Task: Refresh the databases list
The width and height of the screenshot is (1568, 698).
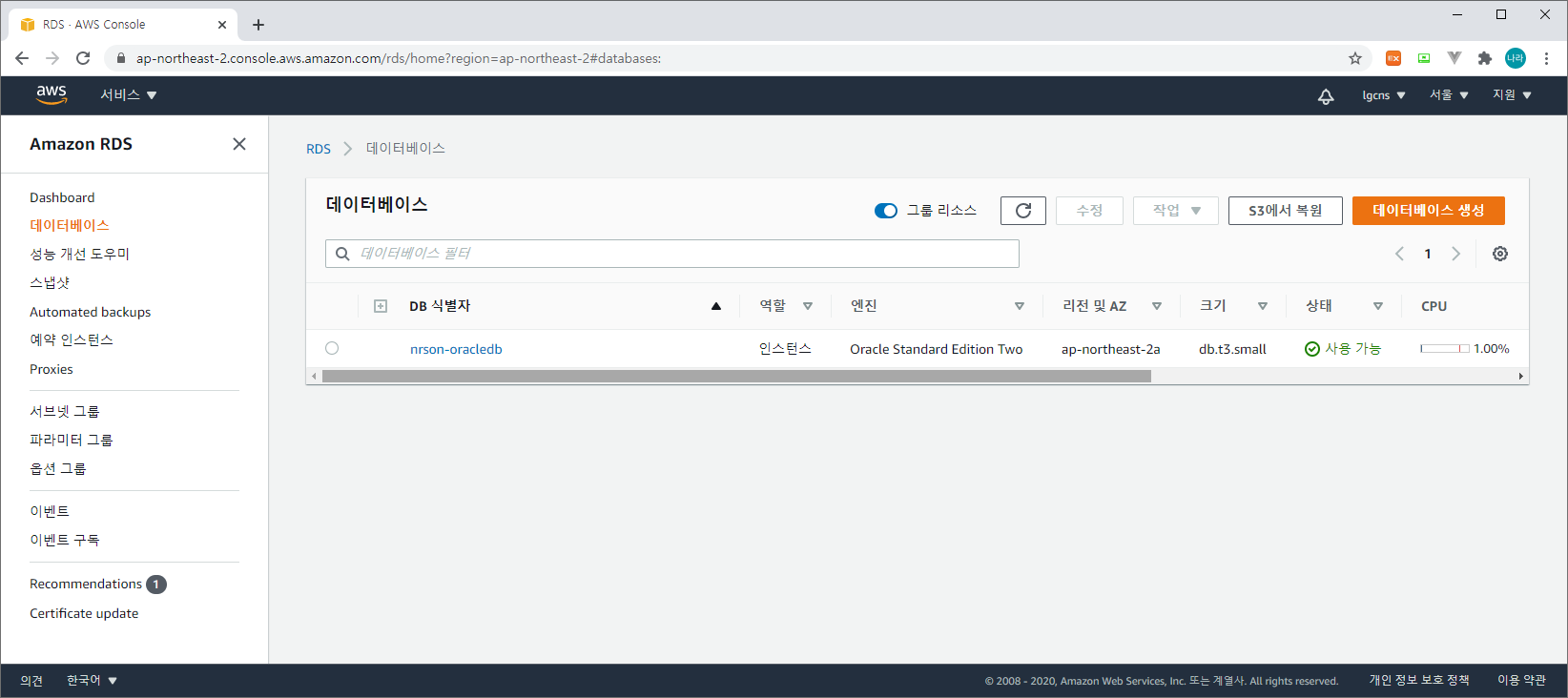Action: click(x=1023, y=211)
